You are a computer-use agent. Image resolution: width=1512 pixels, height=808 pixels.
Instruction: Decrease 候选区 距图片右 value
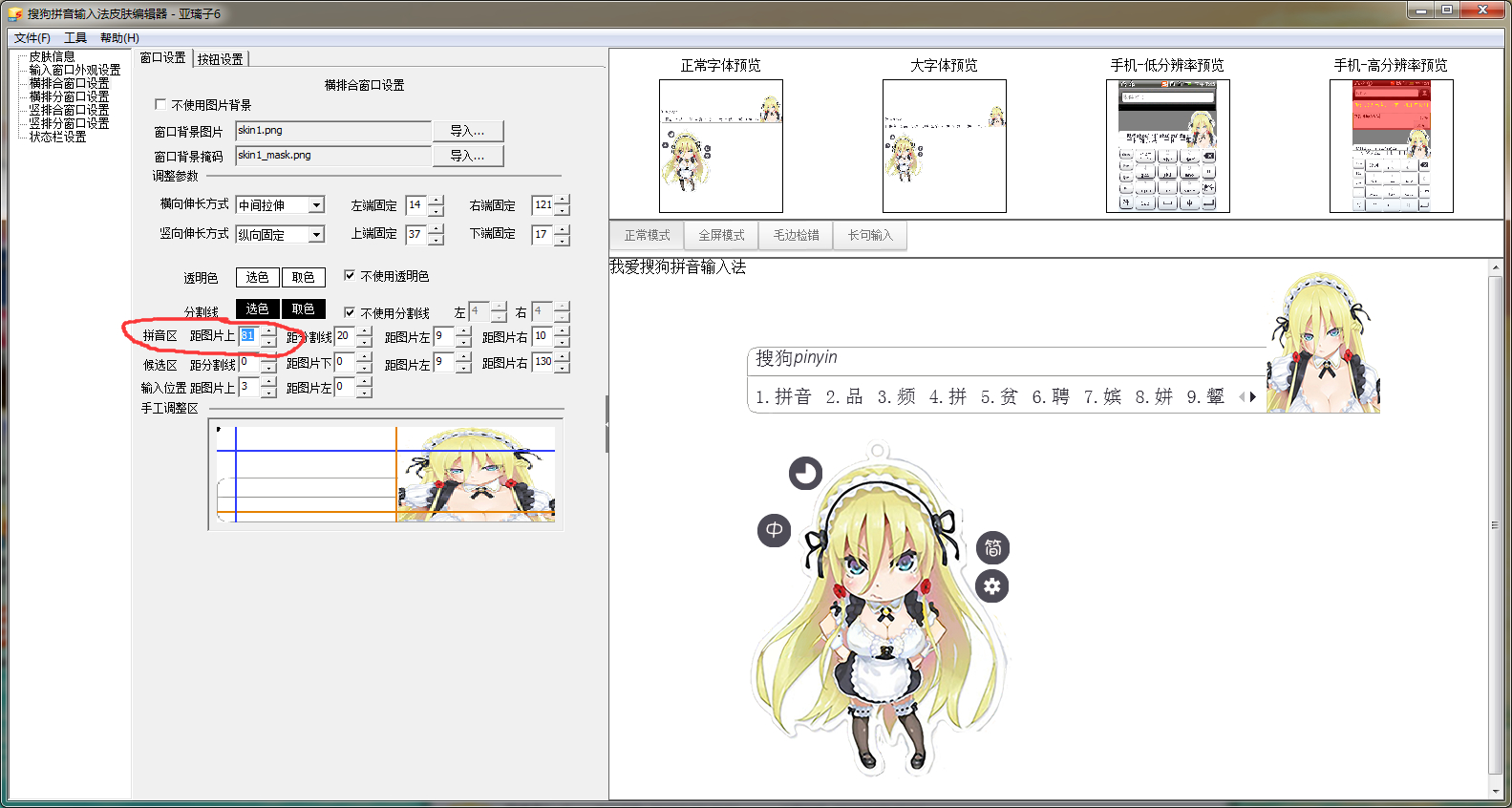pyautogui.click(x=563, y=368)
